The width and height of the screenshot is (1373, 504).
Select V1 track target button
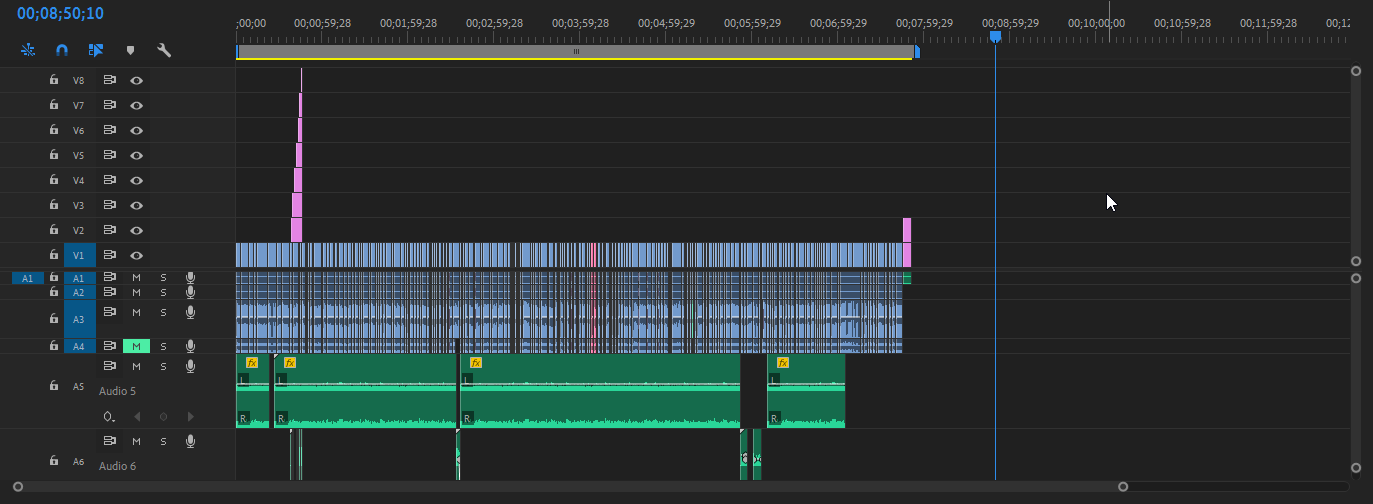[79, 255]
